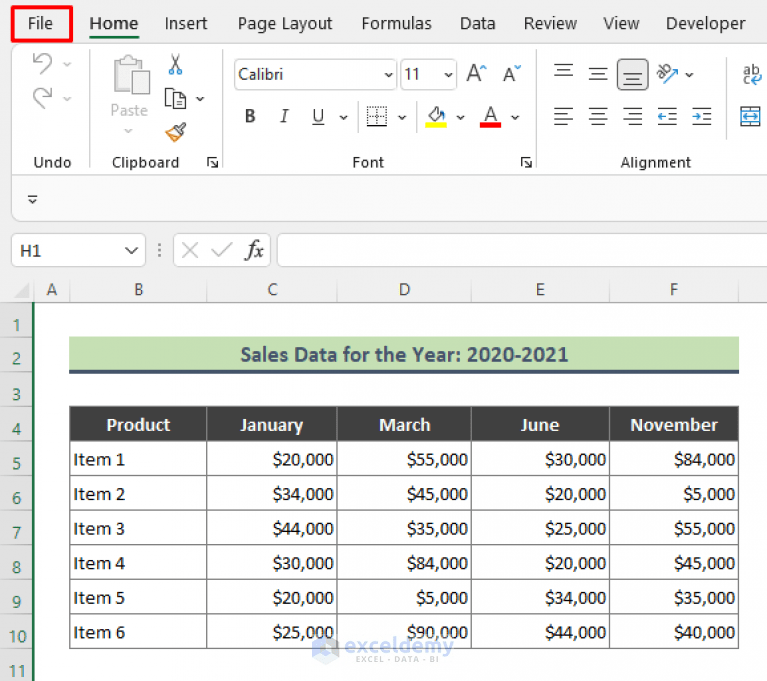
Task: Open the Clipboard dialog launcher
Action: click(212, 162)
